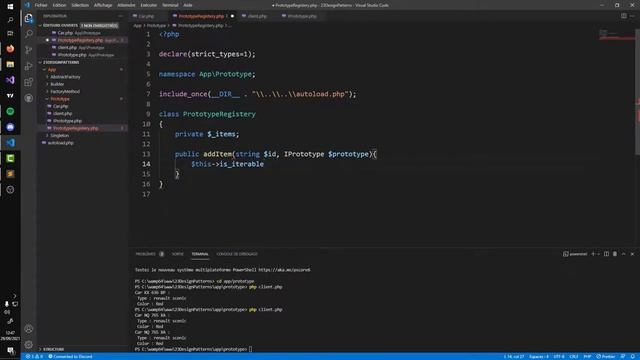This screenshot has height=360, width=640.
Task: Switch to IPrototype.php editor tab
Action: [x=302, y=16]
